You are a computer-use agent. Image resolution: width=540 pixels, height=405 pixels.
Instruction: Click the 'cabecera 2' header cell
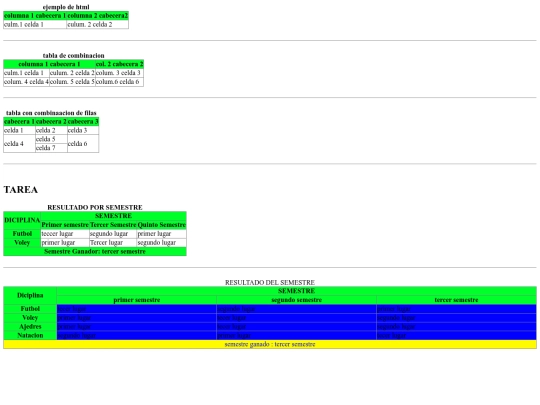51,122
